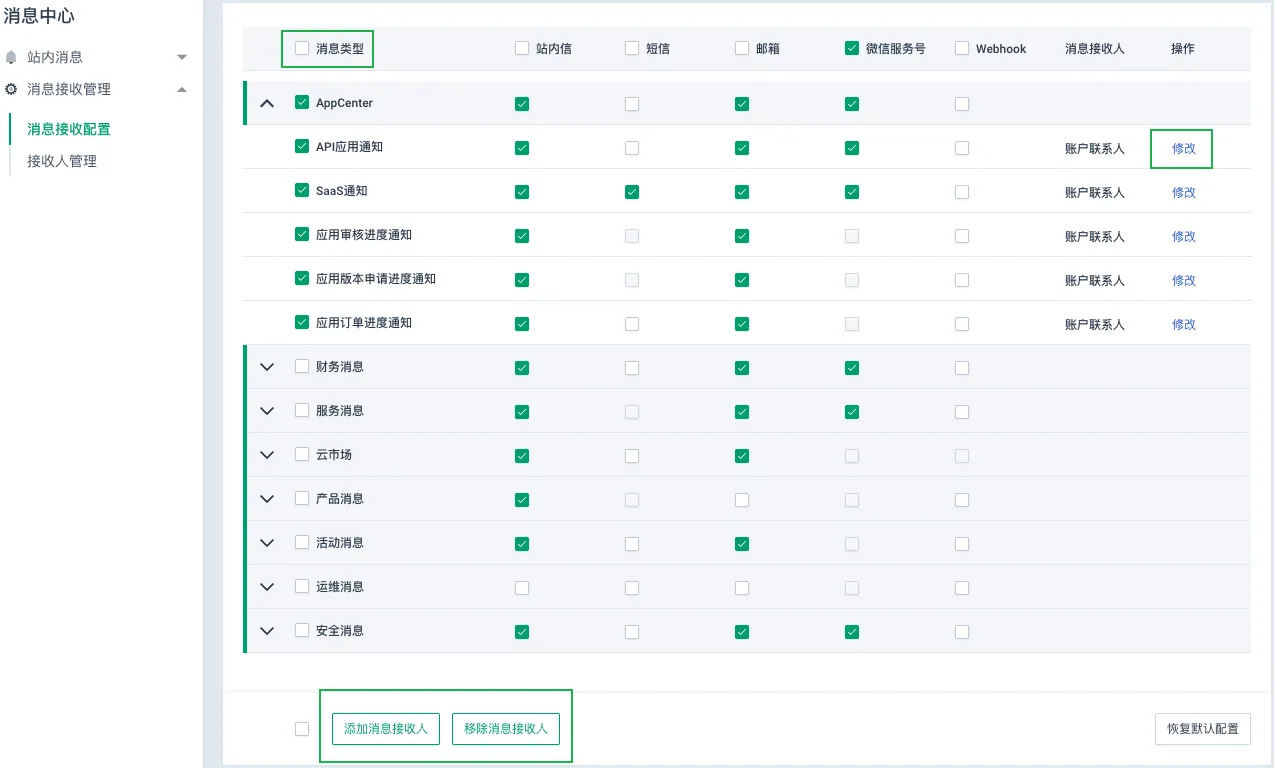Expand the 财务消息 category row
The image size is (1274, 768).
(x=267, y=367)
